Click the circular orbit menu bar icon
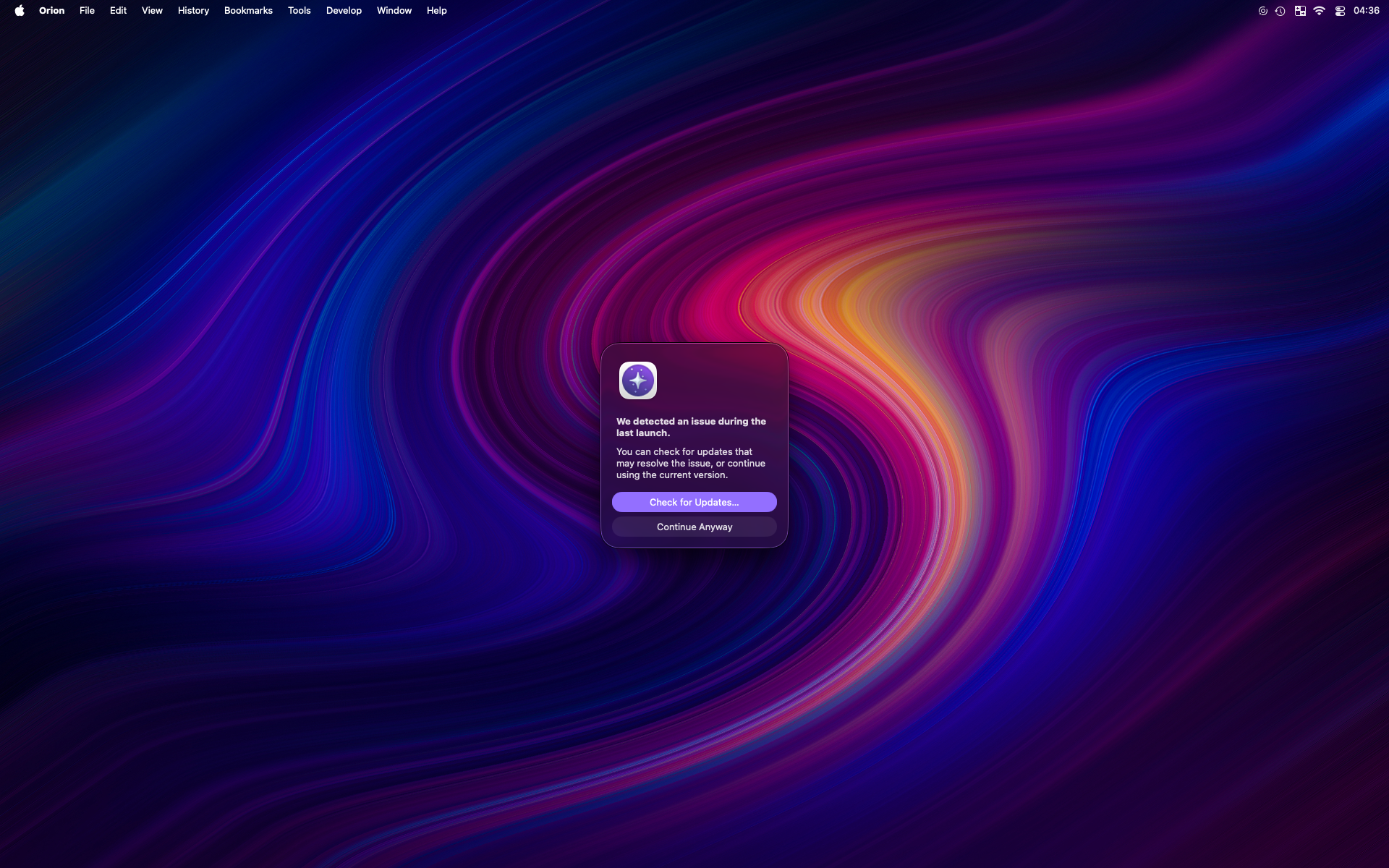 point(1262,10)
